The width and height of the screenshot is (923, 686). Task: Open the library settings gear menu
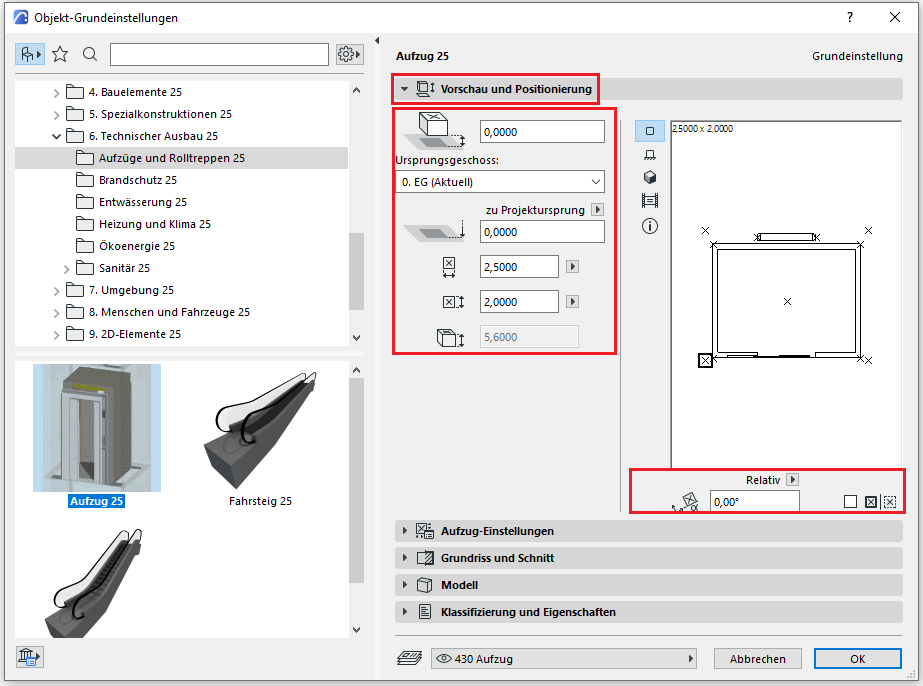coord(348,54)
